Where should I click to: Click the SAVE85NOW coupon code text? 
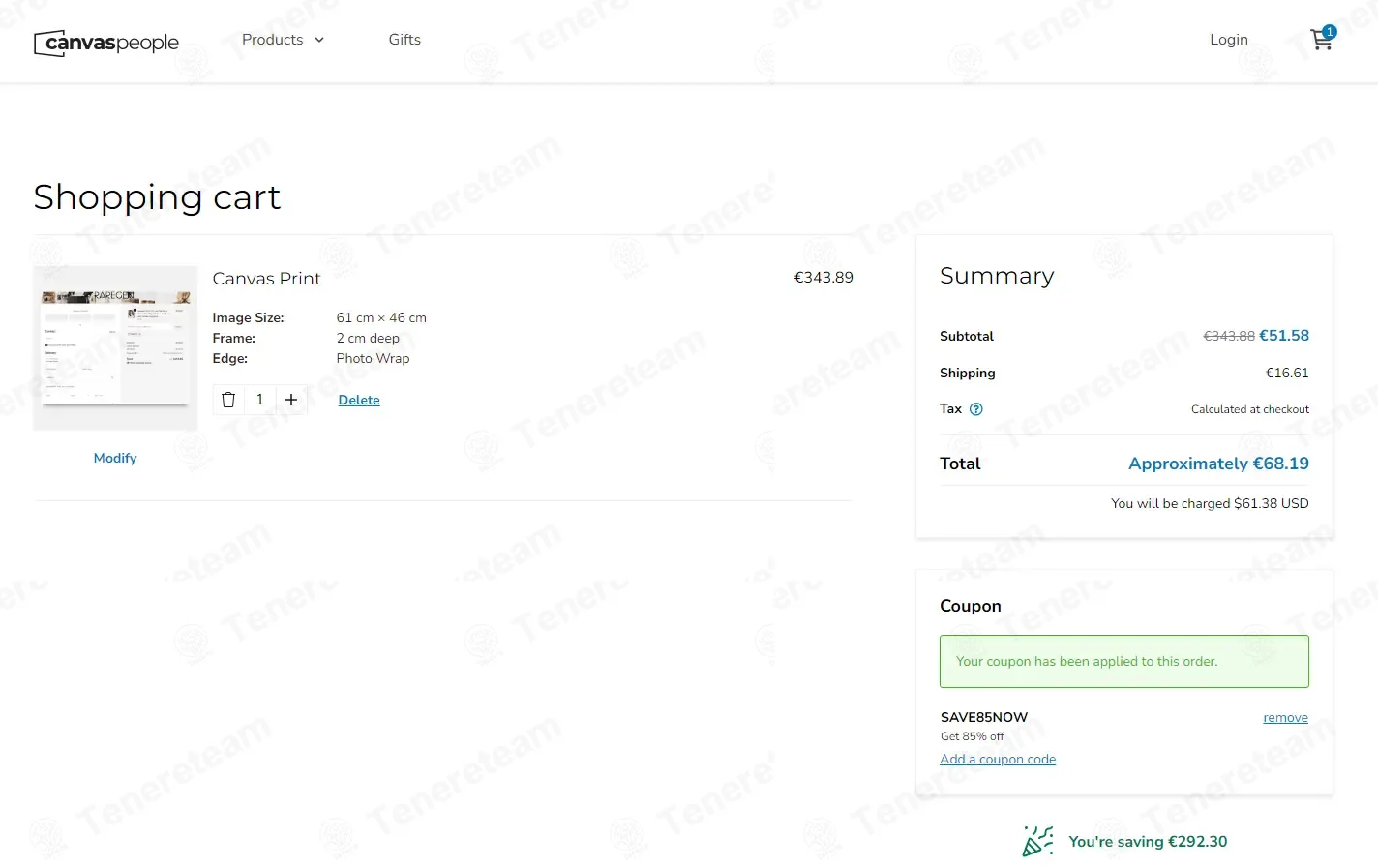click(984, 717)
